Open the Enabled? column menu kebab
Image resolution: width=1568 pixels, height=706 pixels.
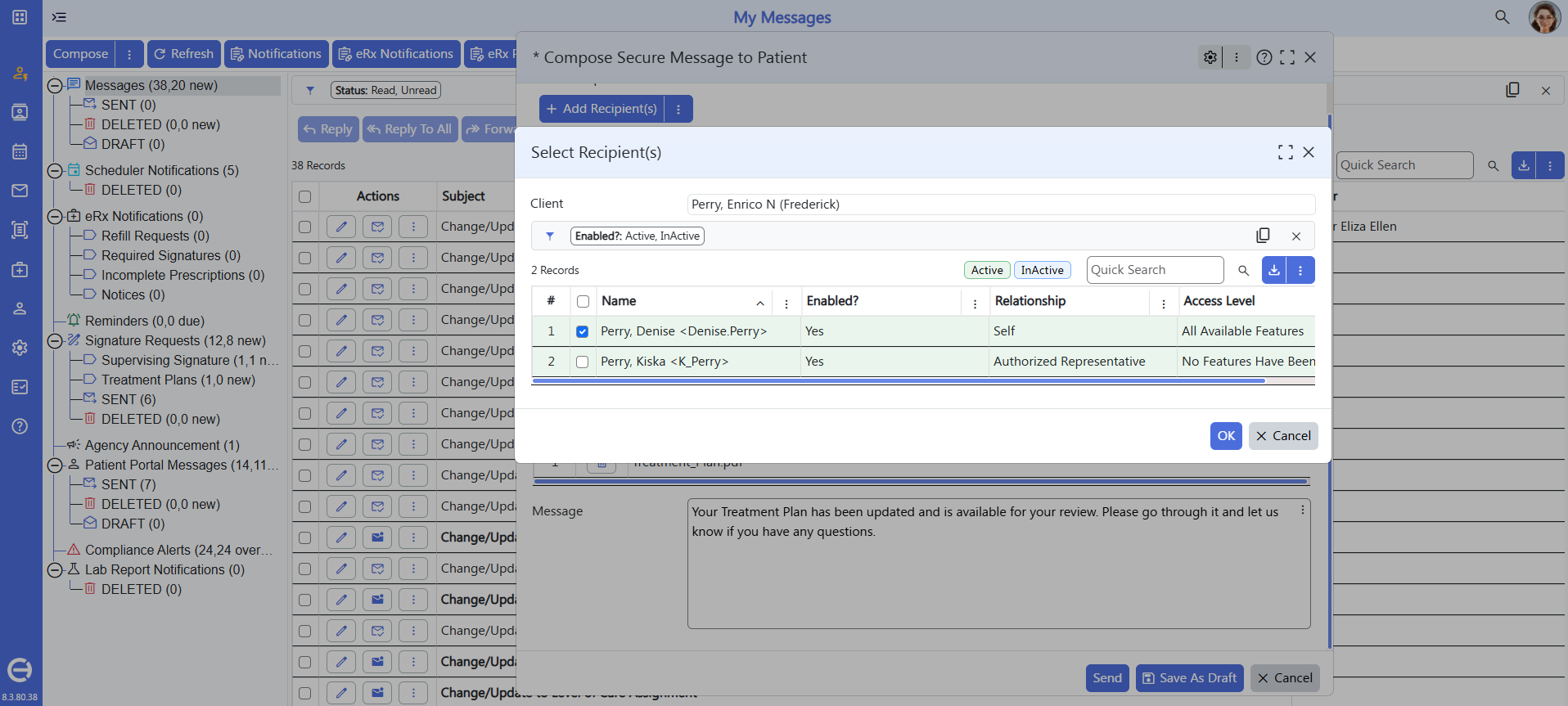pos(975,304)
